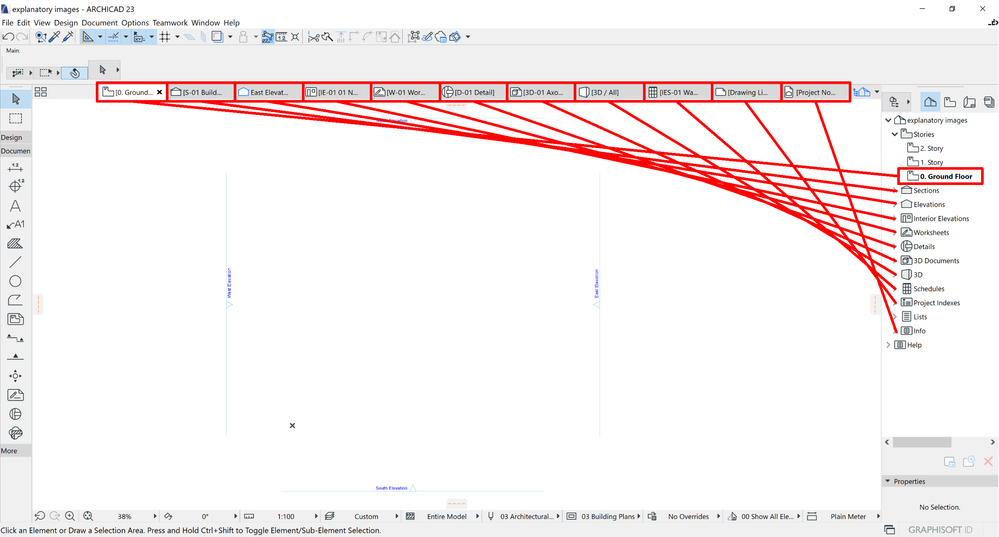Open the tab overview grid icon
The width and height of the screenshot is (999, 537).
click(41, 92)
